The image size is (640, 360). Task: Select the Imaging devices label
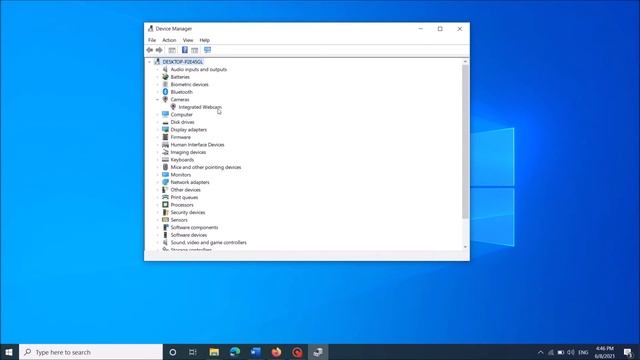[x=188, y=152]
